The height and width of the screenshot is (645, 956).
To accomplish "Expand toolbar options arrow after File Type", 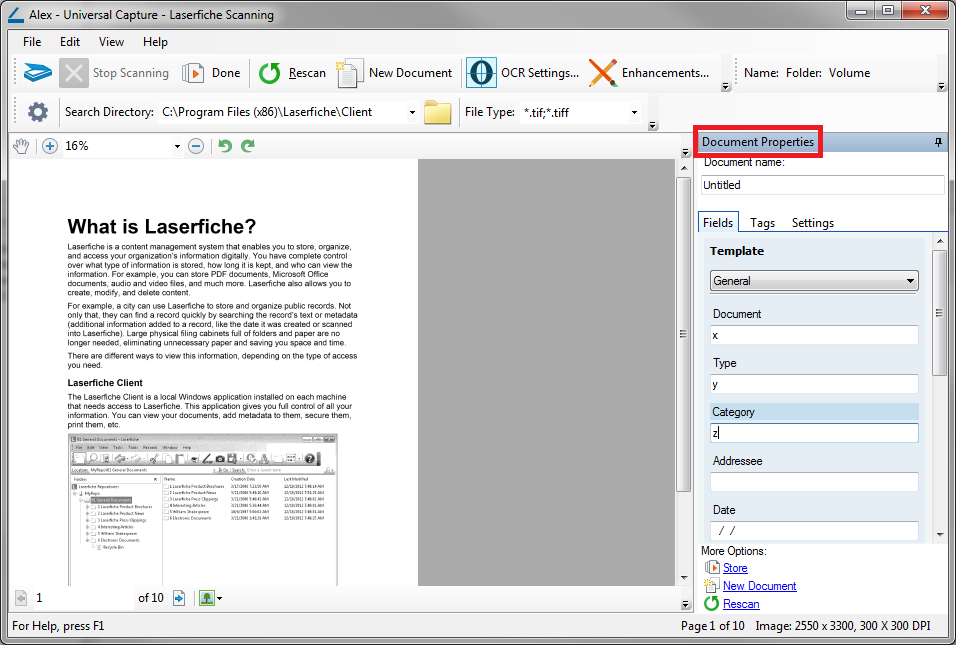I will pyautogui.click(x=653, y=126).
